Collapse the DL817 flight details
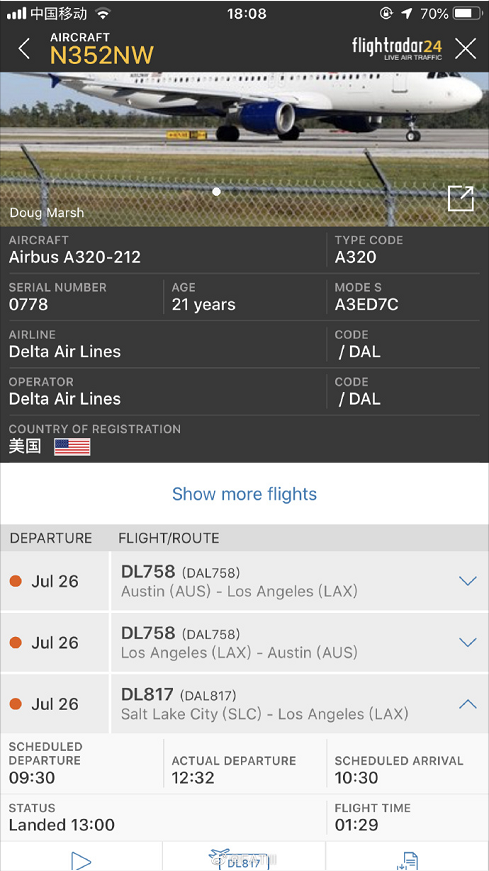This screenshot has width=489, height=871. coord(468,704)
